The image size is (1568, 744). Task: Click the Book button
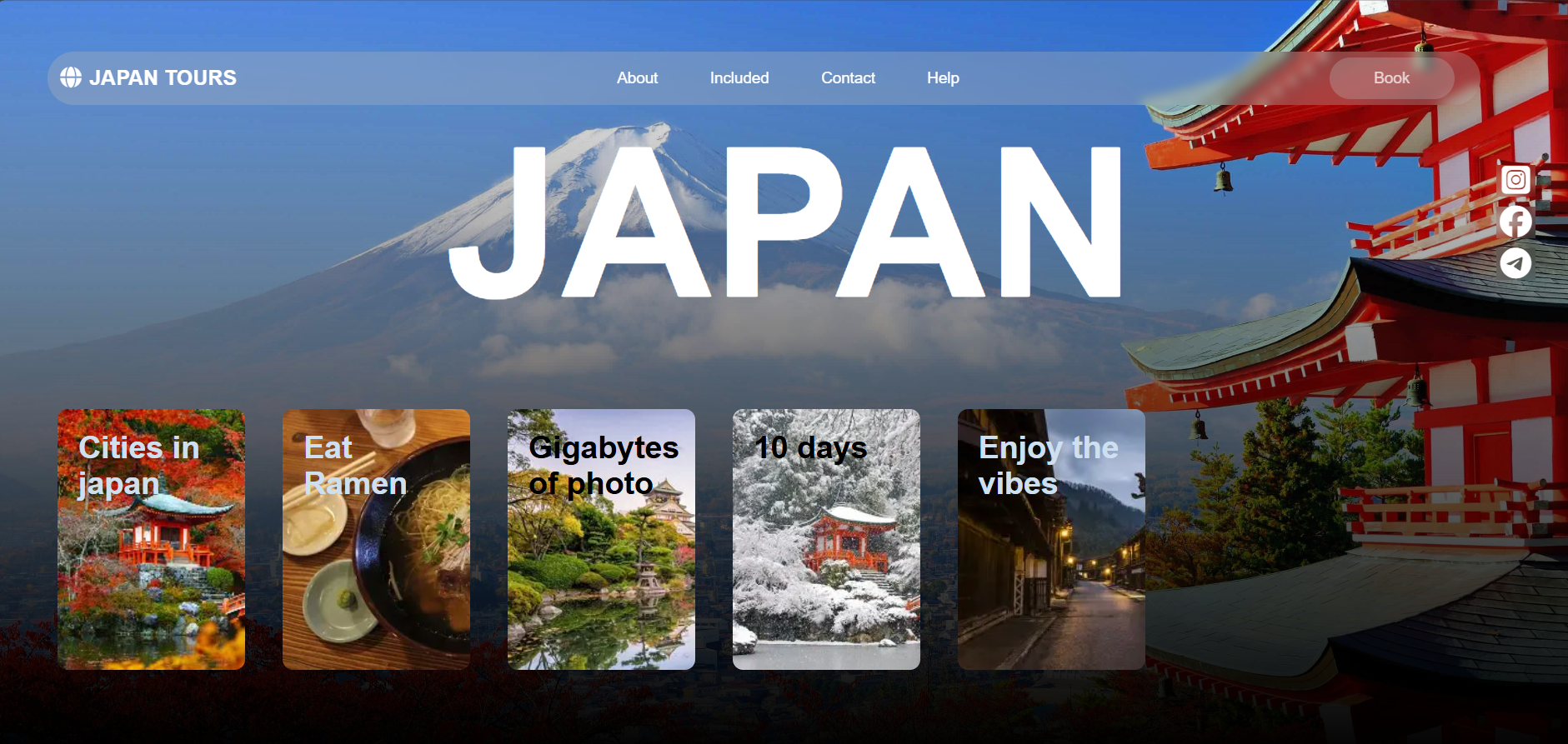[x=1391, y=77]
